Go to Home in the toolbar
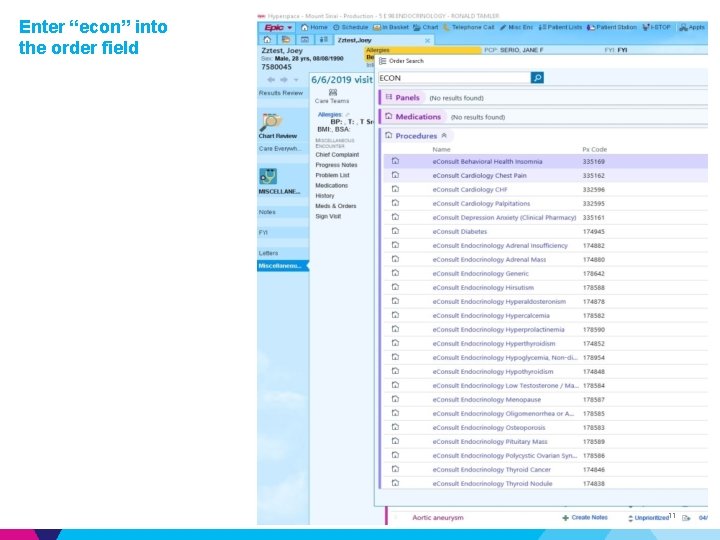The height and width of the screenshot is (540, 720). pos(314,28)
